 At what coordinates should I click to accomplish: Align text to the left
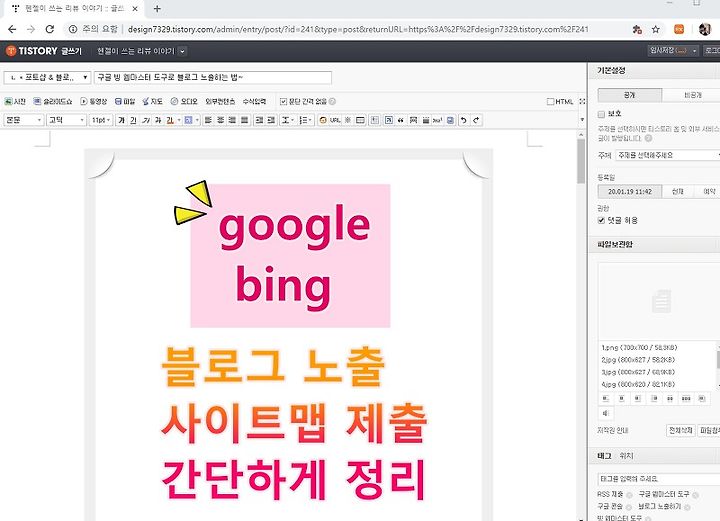pyautogui.click(x=208, y=120)
